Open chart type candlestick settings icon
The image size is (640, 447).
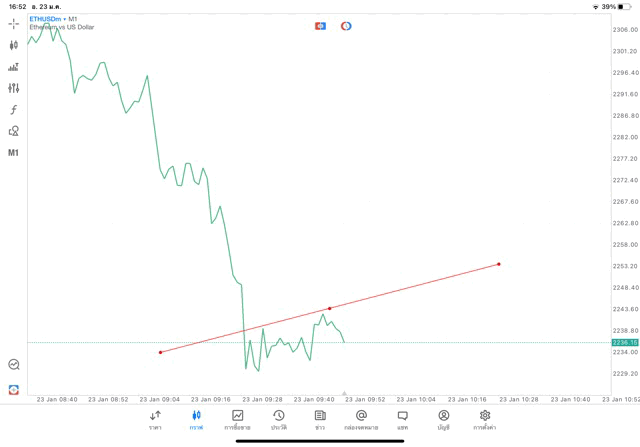14,45
